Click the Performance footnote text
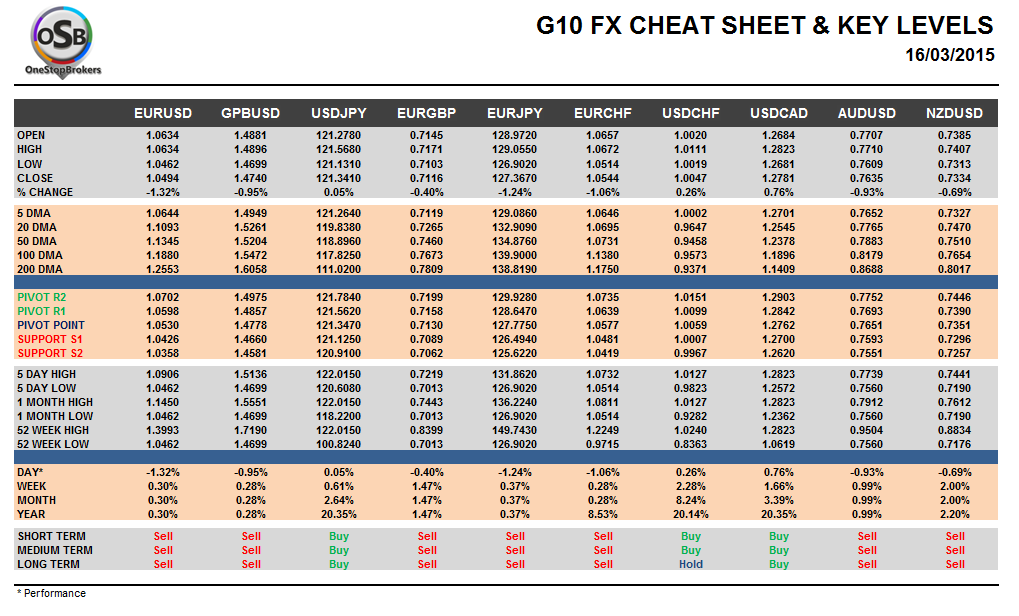 tap(51, 593)
